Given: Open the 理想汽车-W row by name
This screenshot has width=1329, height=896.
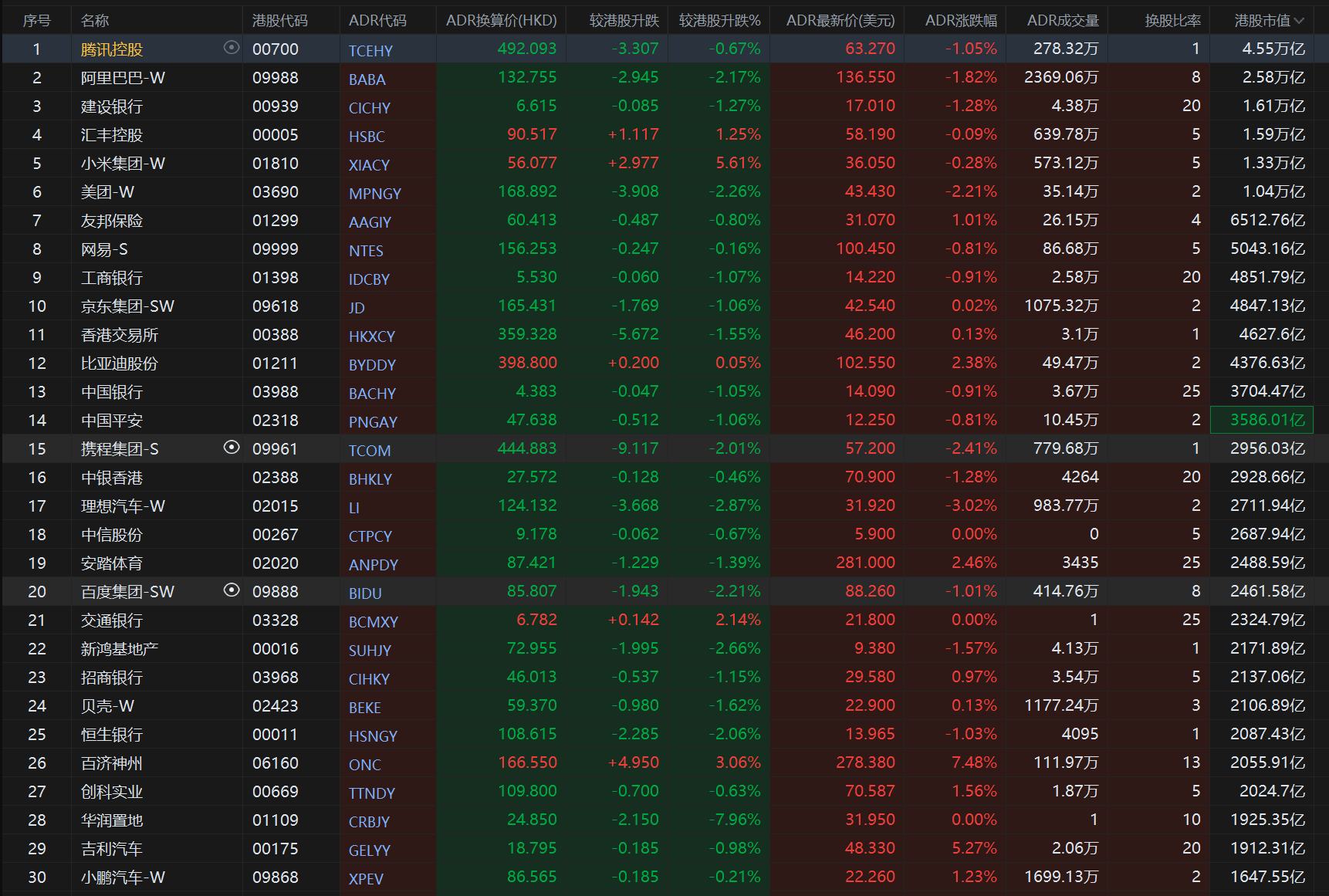Looking at the screenshot, I should point(123,506).
